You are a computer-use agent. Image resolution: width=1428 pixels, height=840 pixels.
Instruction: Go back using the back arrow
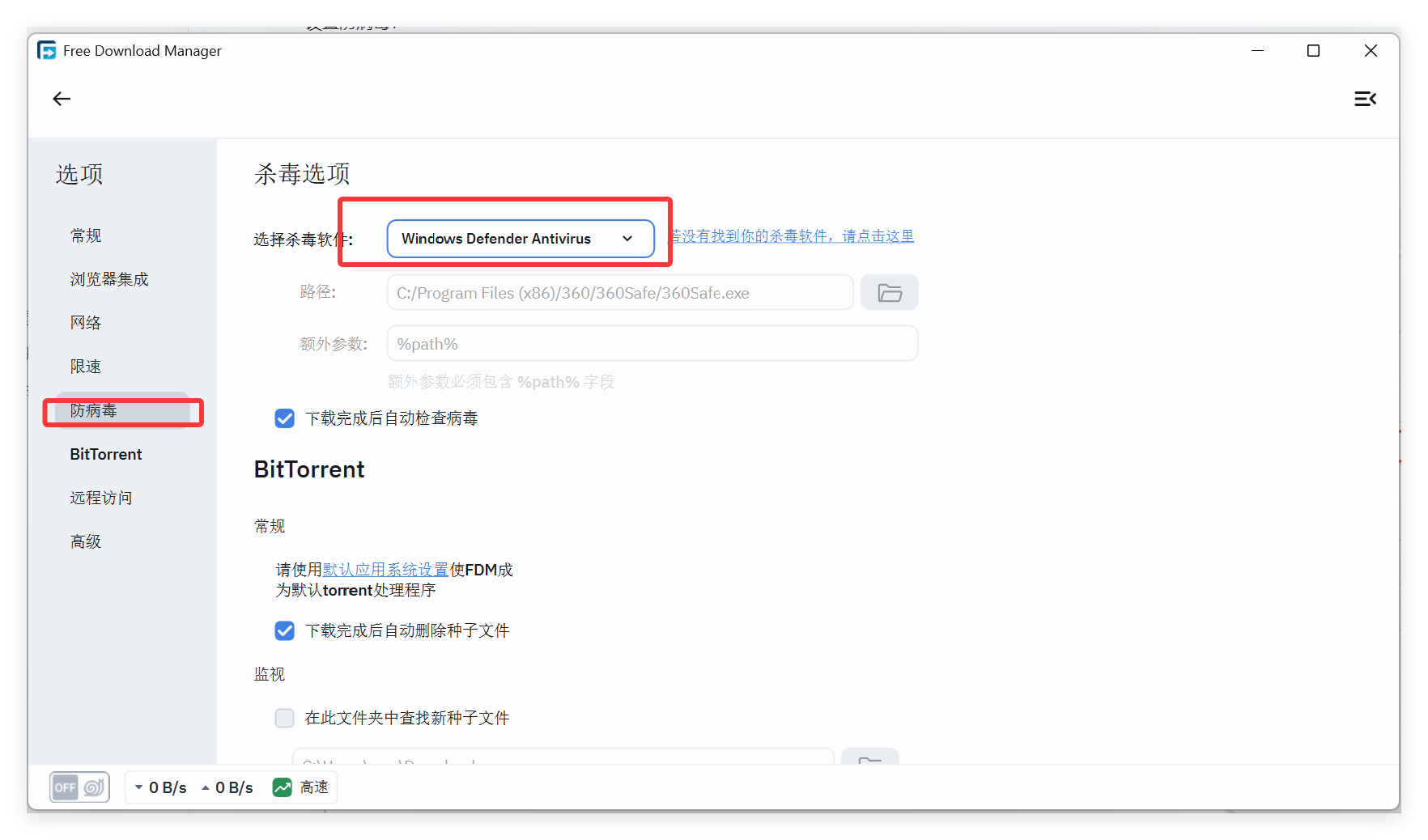coord(62,99)
